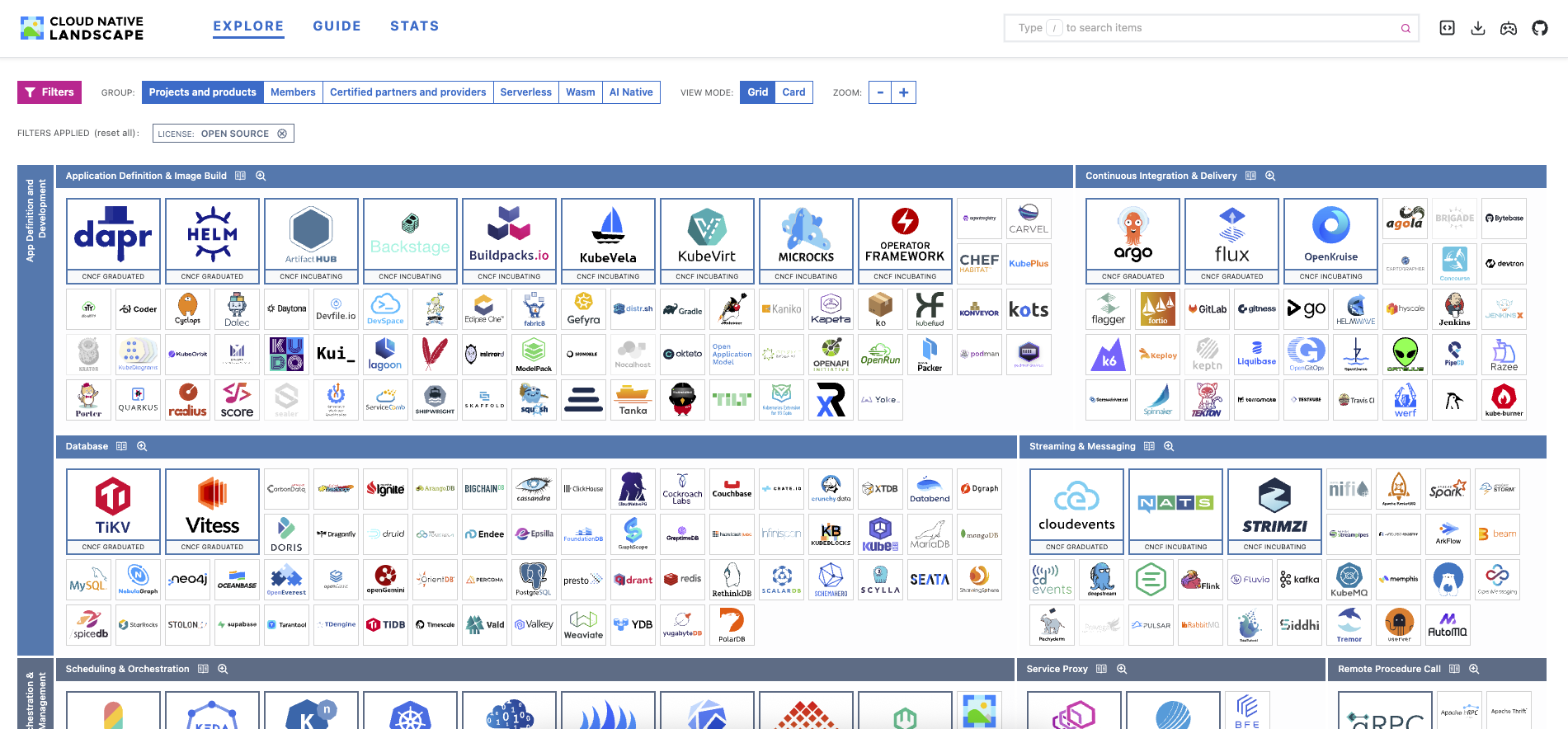This screenshot has height=729, width=1568.
Task: Open the Chef Habitat tile
Action: click(979, 264)
